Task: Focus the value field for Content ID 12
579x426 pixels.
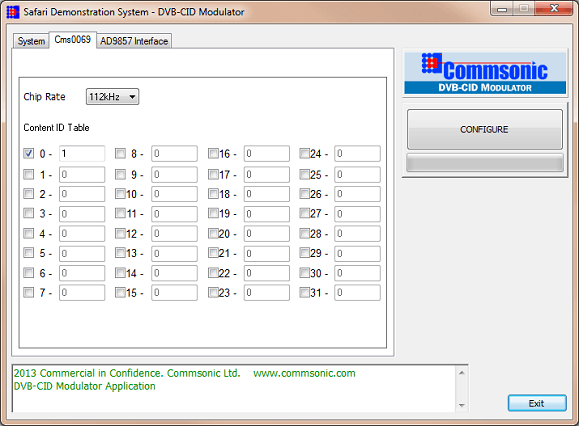Action: (174, 234)
